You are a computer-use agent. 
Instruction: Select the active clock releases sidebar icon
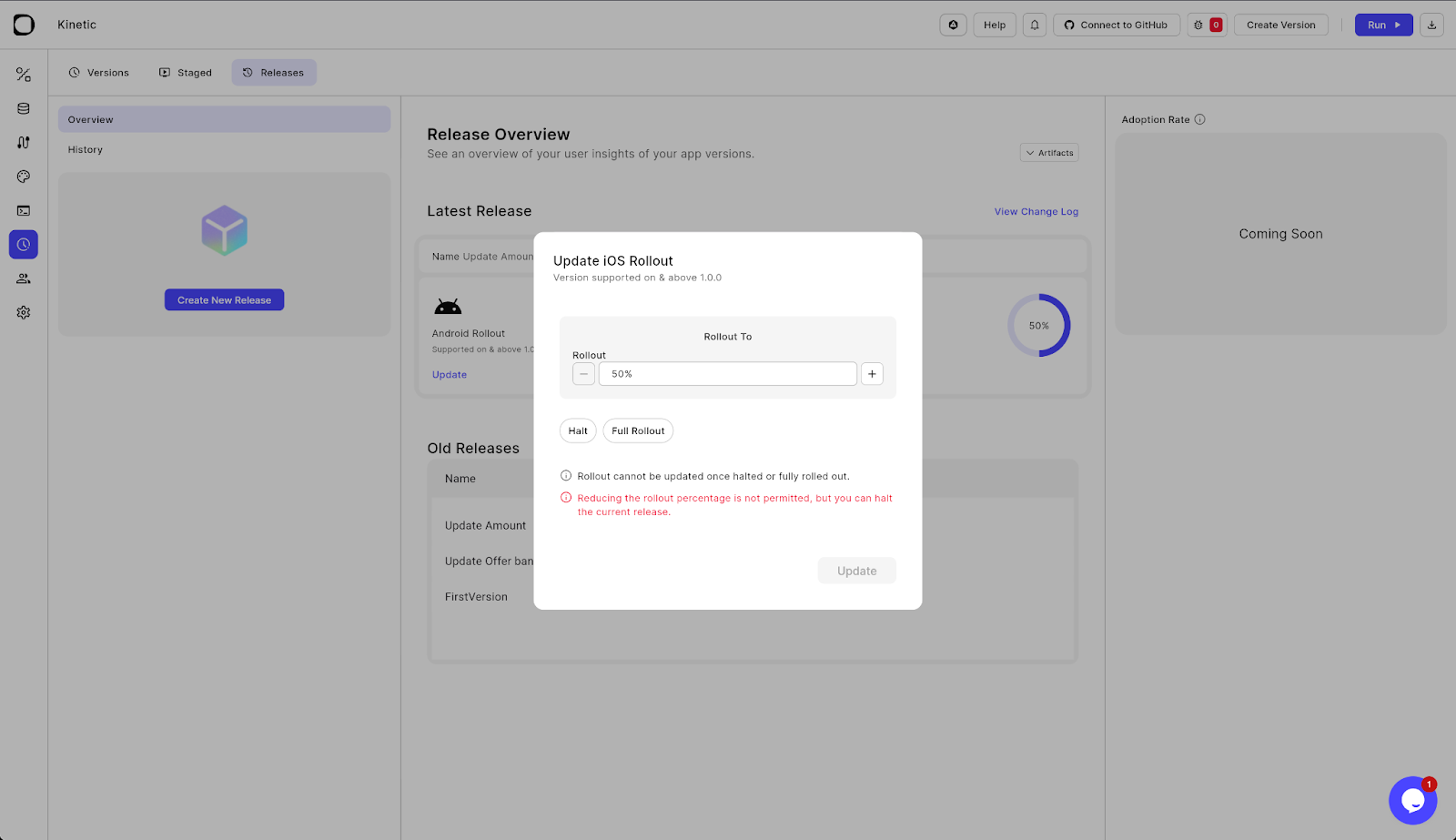tap(24, 245)
